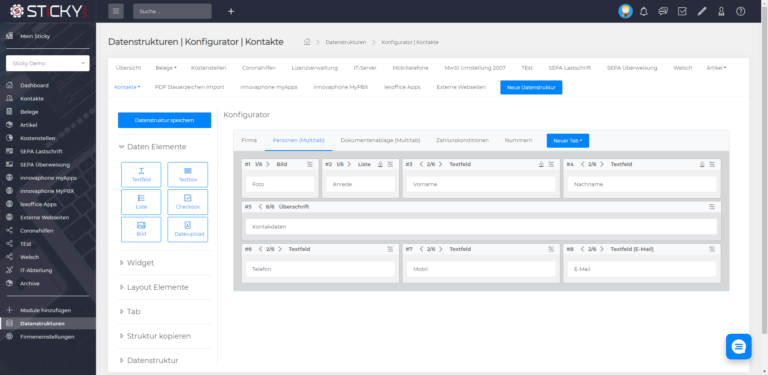
Task: Click Datenstruktur speichern button
Action: pos(165,120)
